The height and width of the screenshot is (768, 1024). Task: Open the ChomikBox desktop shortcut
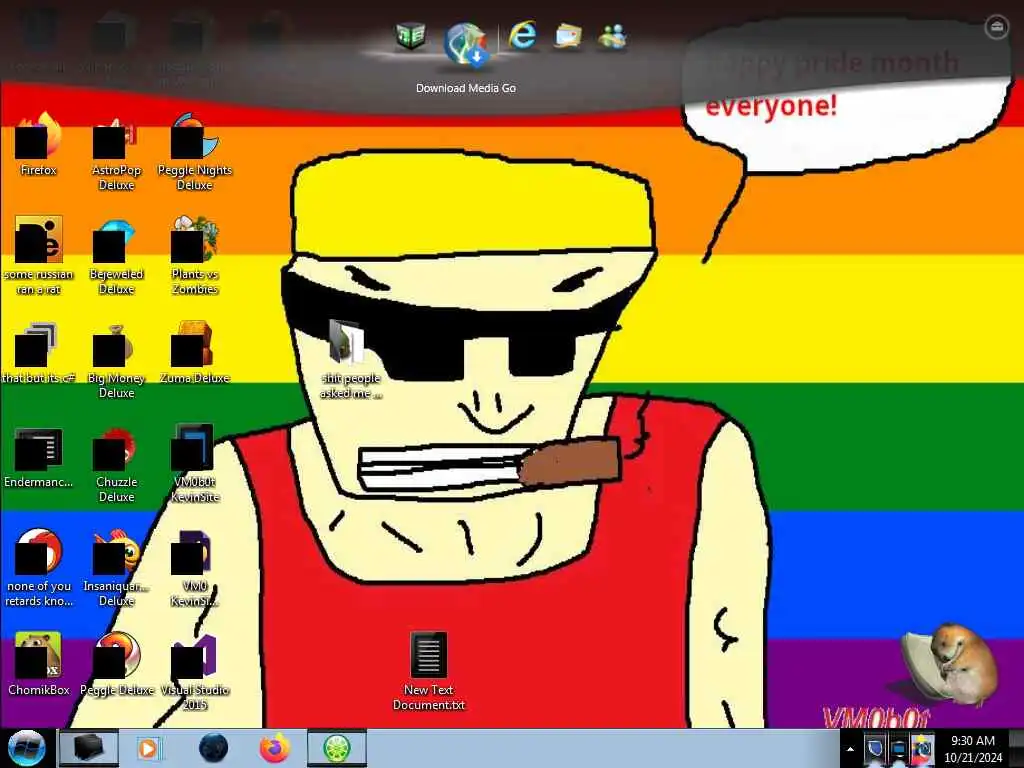point(39,664)
